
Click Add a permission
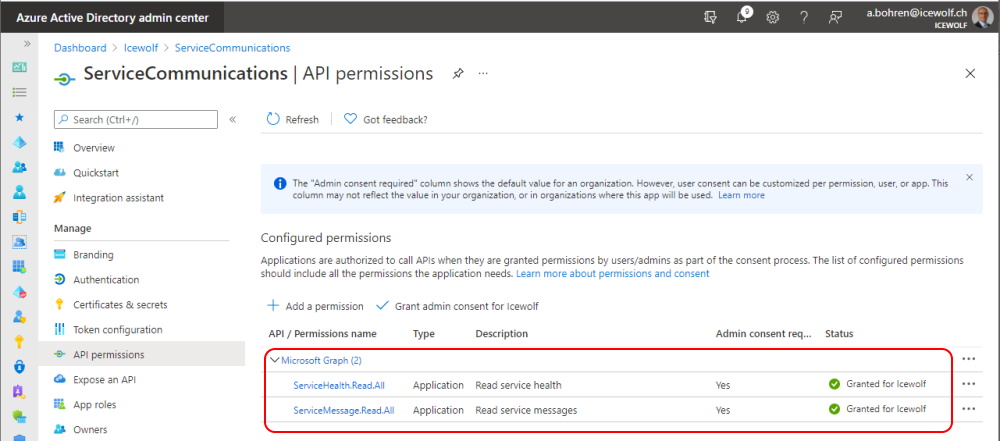315,306
